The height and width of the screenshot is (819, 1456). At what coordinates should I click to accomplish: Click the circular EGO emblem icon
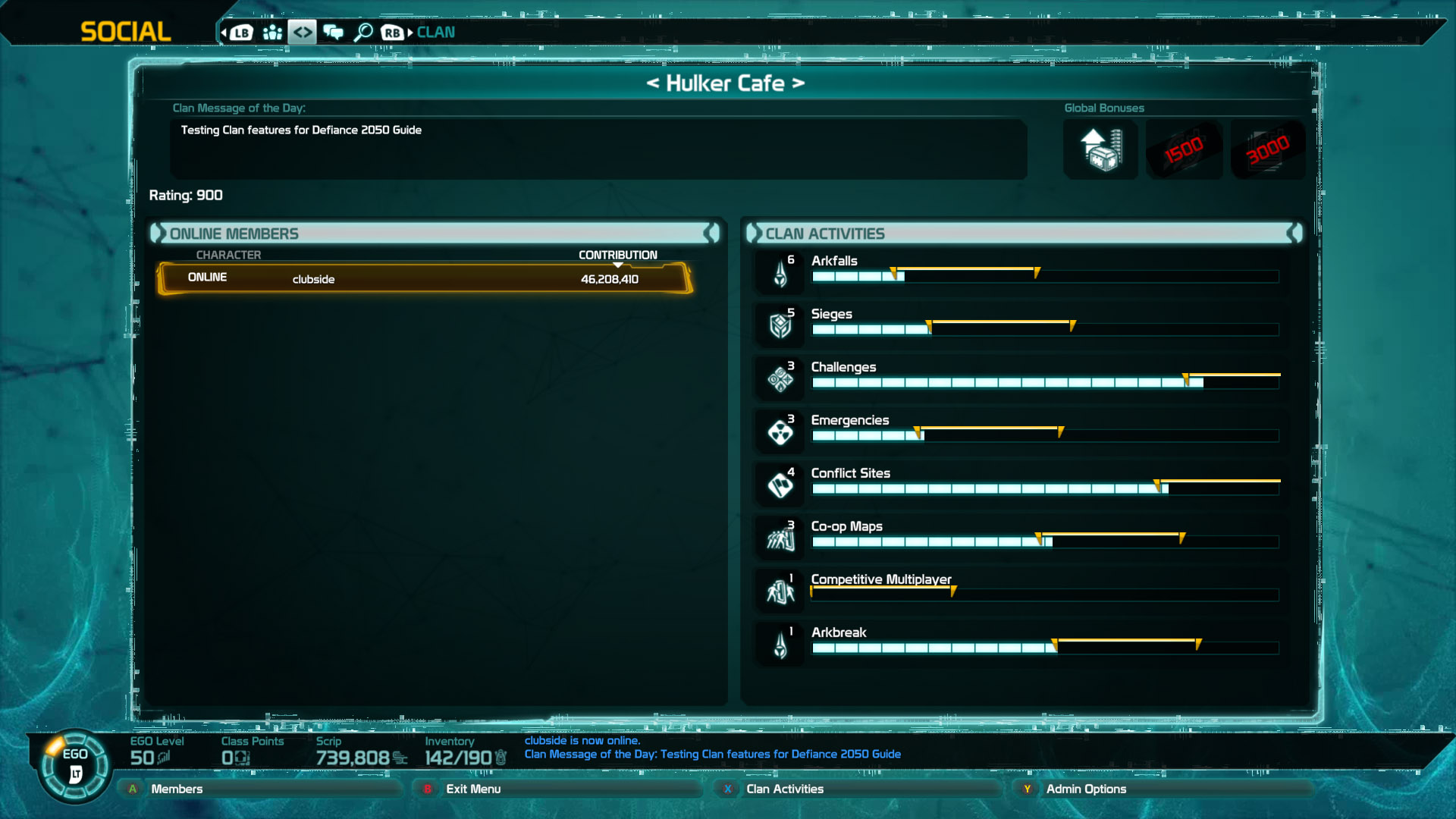coord(74,766)
